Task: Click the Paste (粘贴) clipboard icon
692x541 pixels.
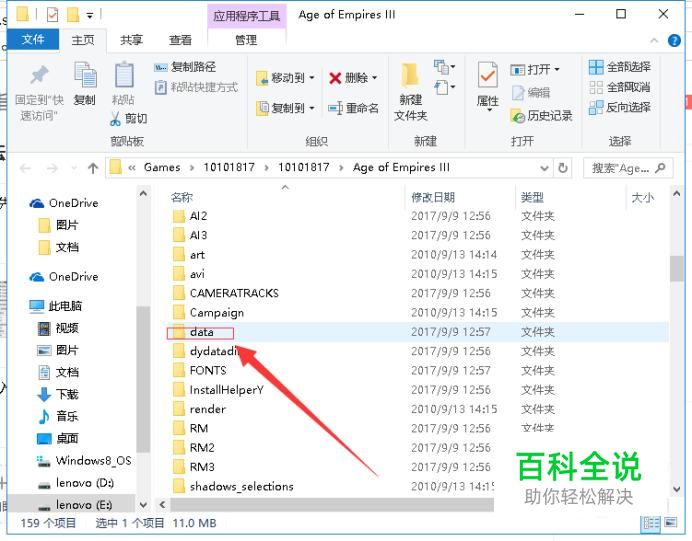Action: coord(124,75)
